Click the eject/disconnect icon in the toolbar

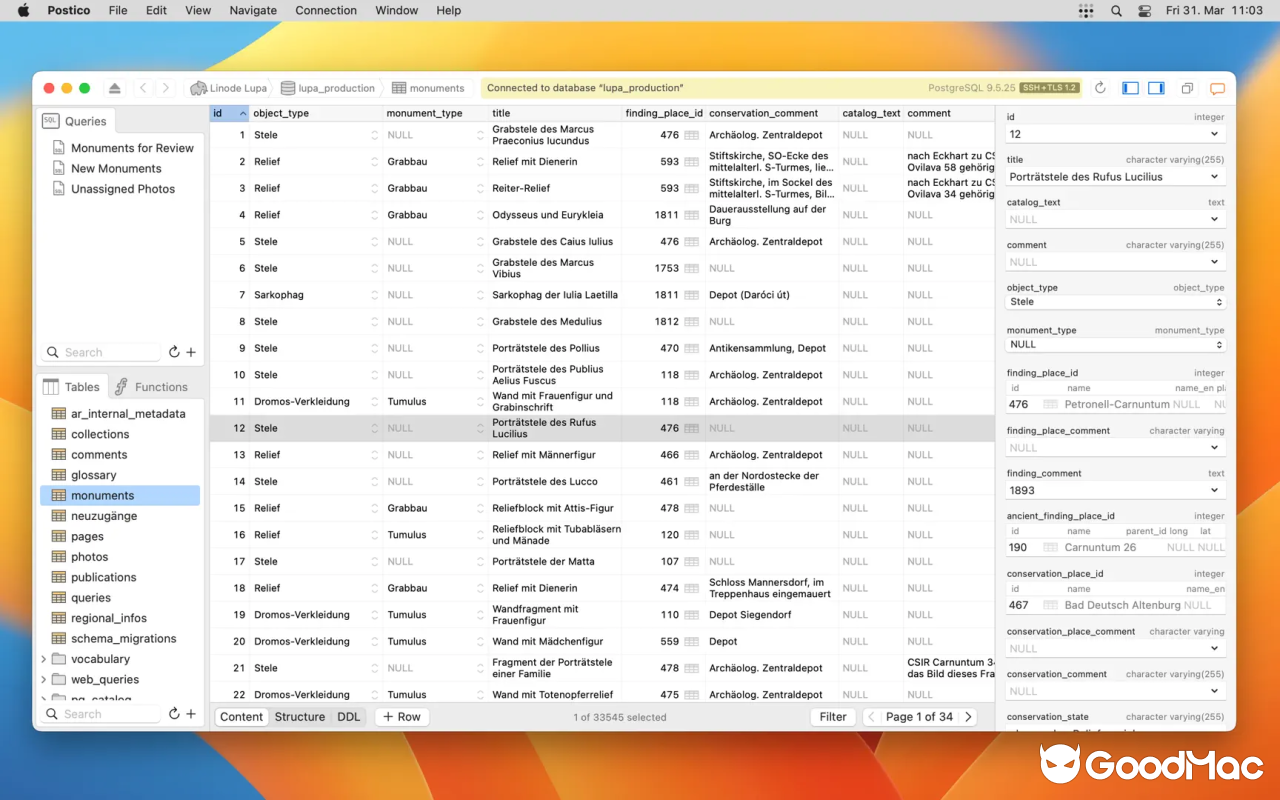[x=114, y=87]
